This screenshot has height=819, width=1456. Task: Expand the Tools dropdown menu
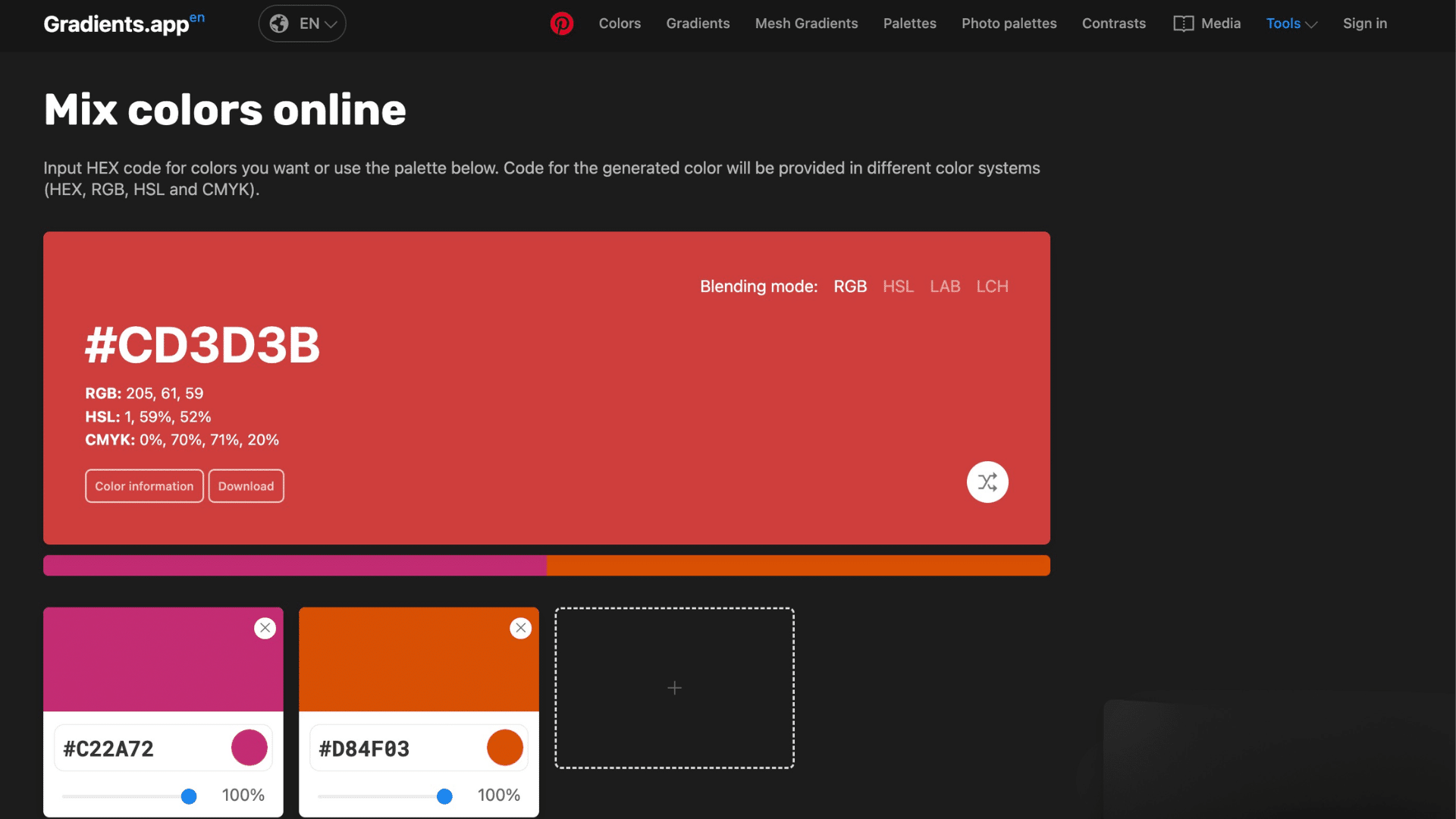point(1291,24)
